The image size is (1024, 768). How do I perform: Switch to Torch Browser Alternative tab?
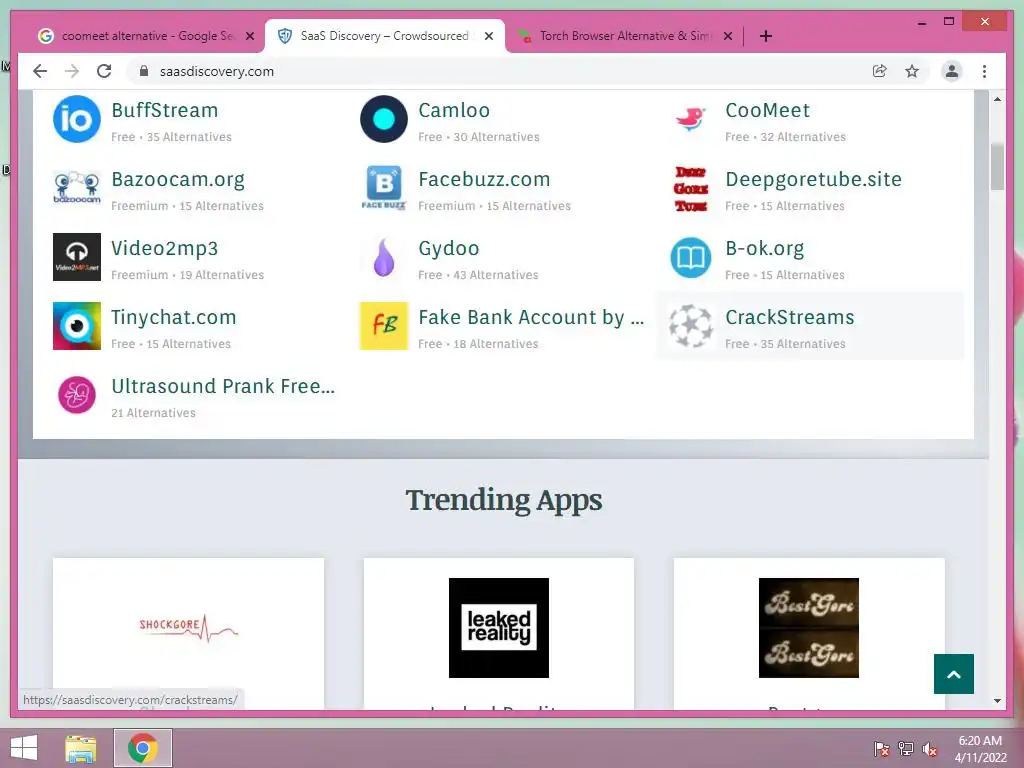click(626, 36)
